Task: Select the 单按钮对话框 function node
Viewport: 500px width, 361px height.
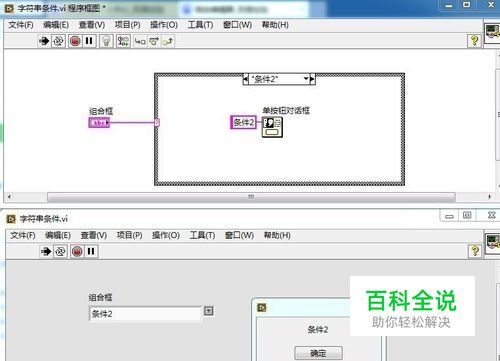Action: click(272, 127)
